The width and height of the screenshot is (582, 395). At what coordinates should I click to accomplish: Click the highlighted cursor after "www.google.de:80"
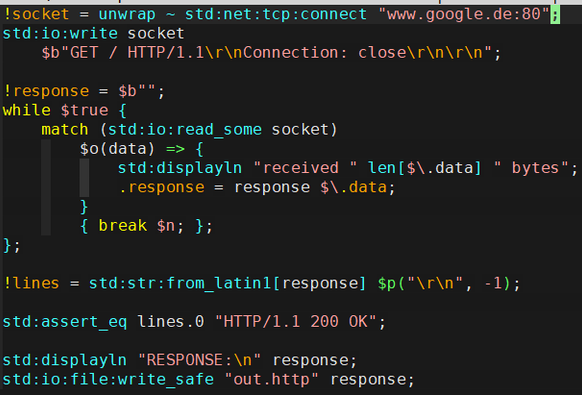pyautogui.click(x=555, y=14)
